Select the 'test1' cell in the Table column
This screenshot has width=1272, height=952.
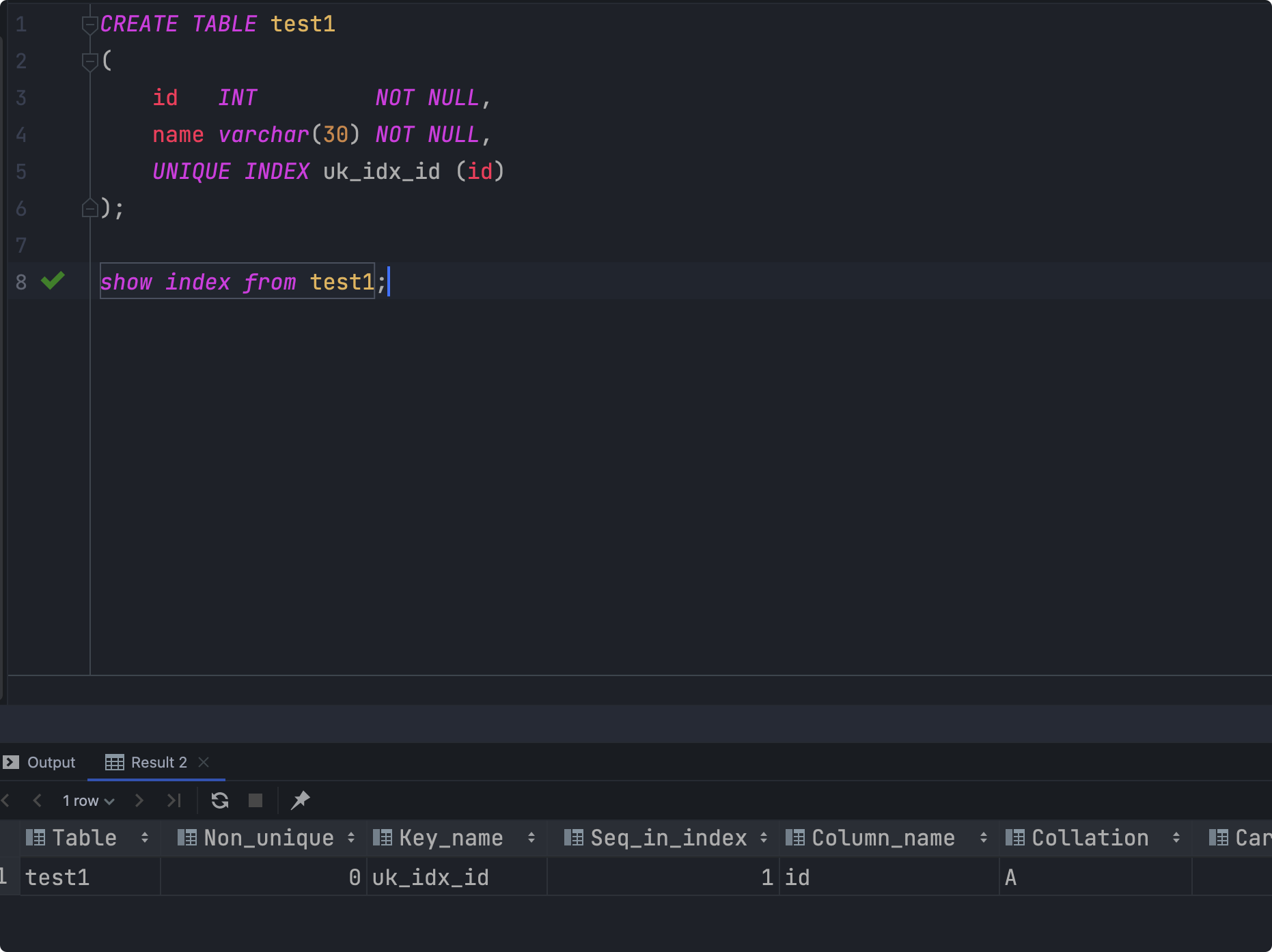(90, 877)
